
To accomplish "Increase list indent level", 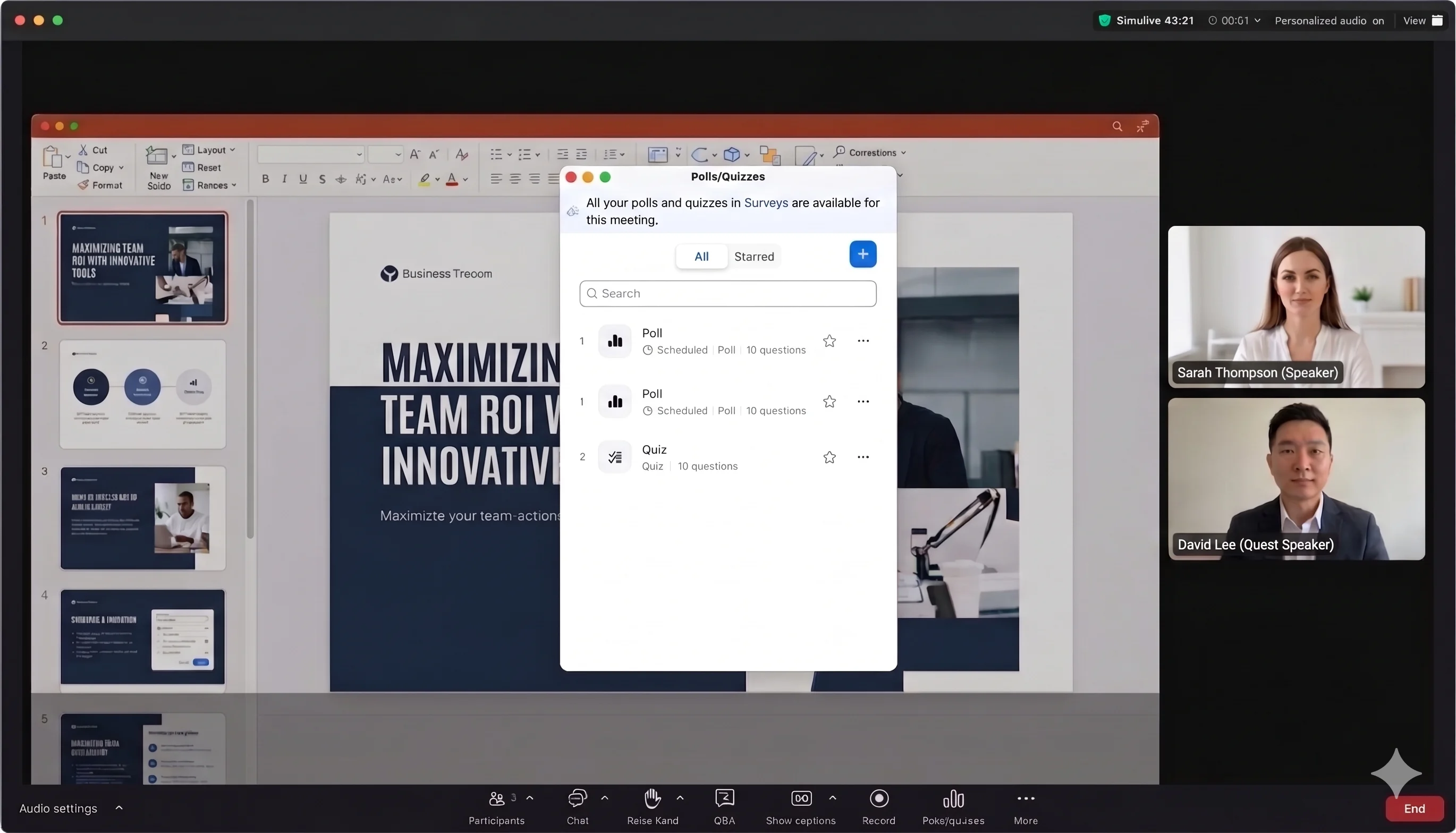I will [x=581, y=155].
